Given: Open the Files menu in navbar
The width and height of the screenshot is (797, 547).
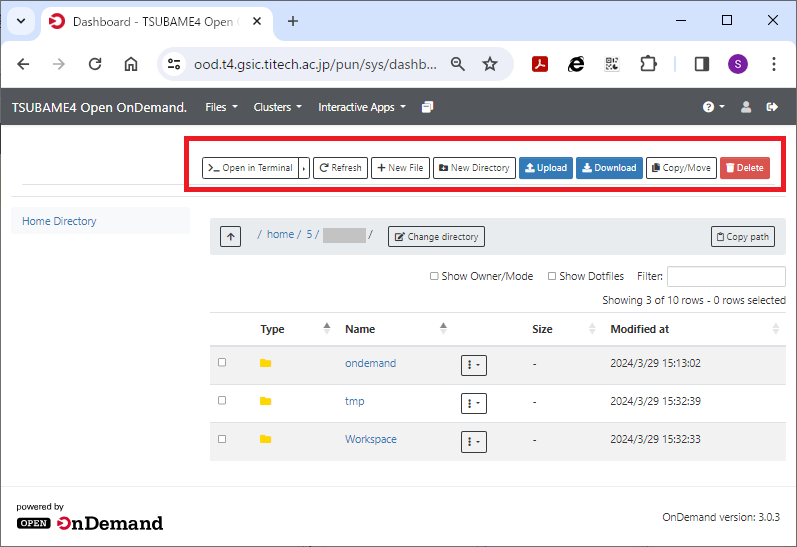Looking at the screenshot, I should tap(221, 107).
